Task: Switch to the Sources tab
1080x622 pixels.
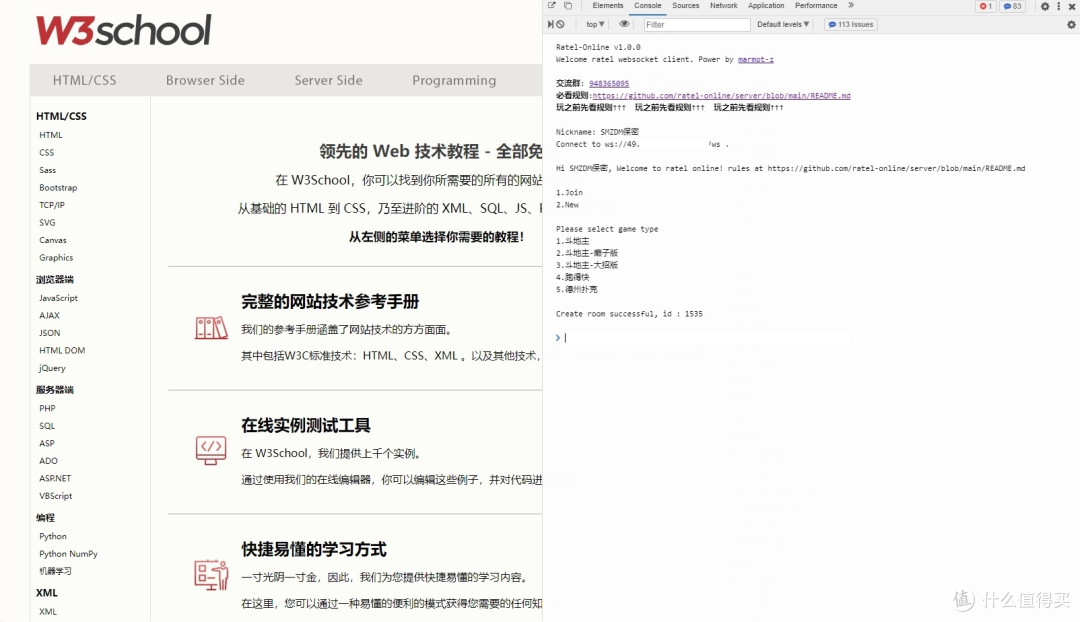Action: point(685,6)
